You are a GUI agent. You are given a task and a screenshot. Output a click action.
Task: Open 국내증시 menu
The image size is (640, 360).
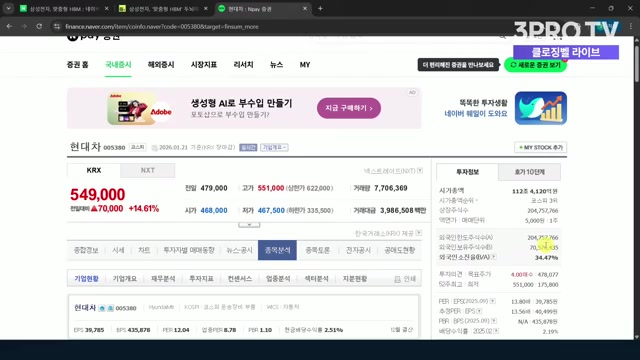pyautogui.click(x=118, y=64)
